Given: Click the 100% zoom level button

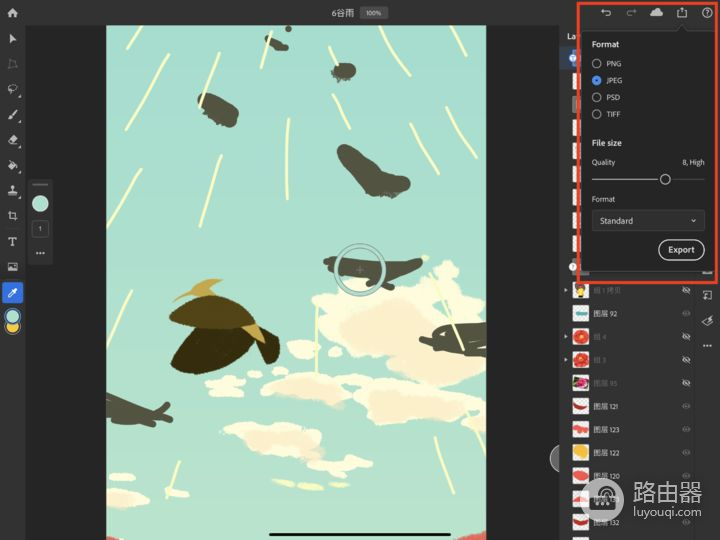Looking at the screenshot, I should tap(373, 13).
